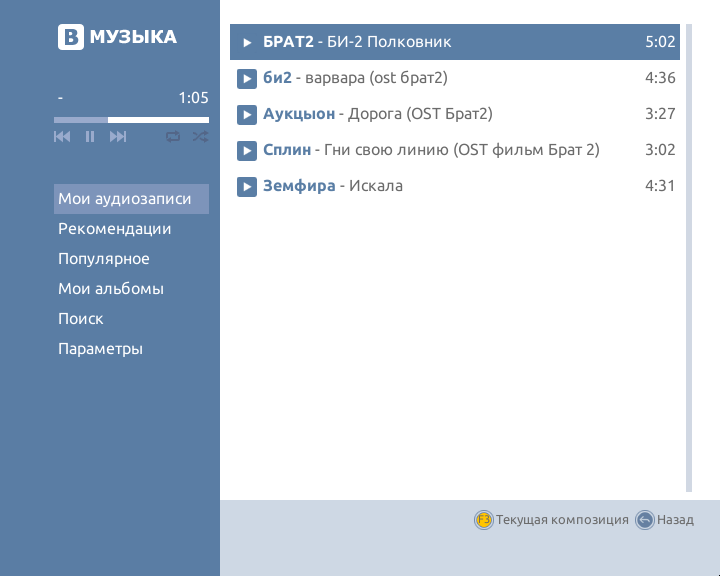Click the Назад label
This screenshot has height=576, width=720.
[675, 520]
